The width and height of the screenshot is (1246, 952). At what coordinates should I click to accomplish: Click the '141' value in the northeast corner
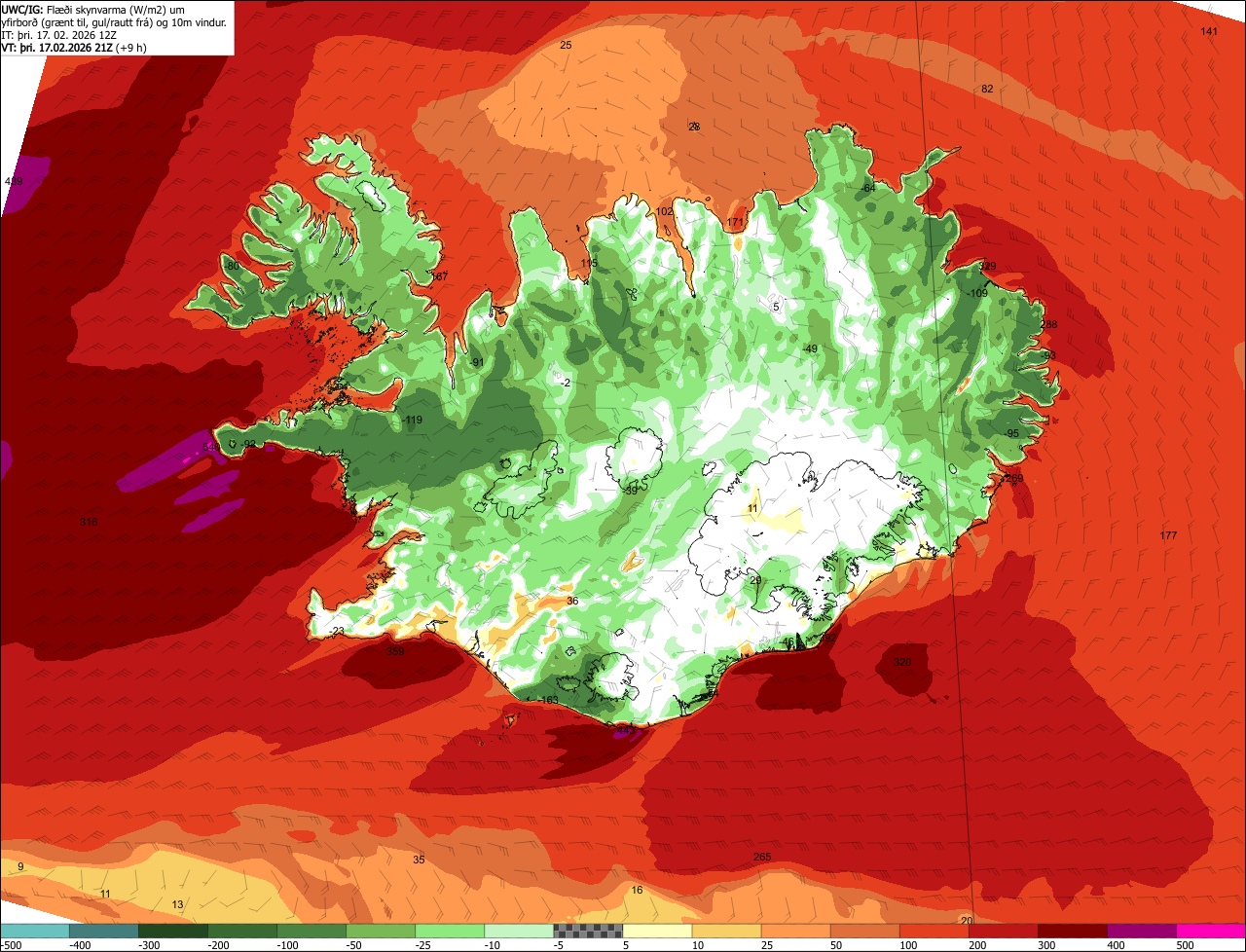tap(1209, 32)
